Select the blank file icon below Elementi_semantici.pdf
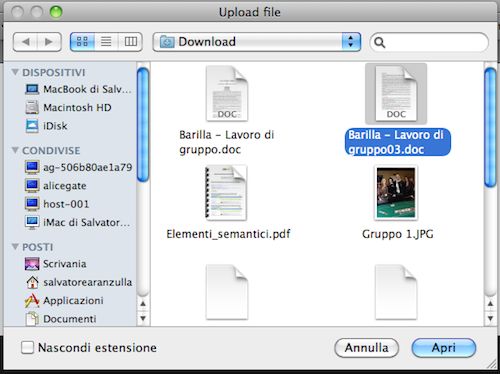 pyautogui.click(x=227, y=292)
